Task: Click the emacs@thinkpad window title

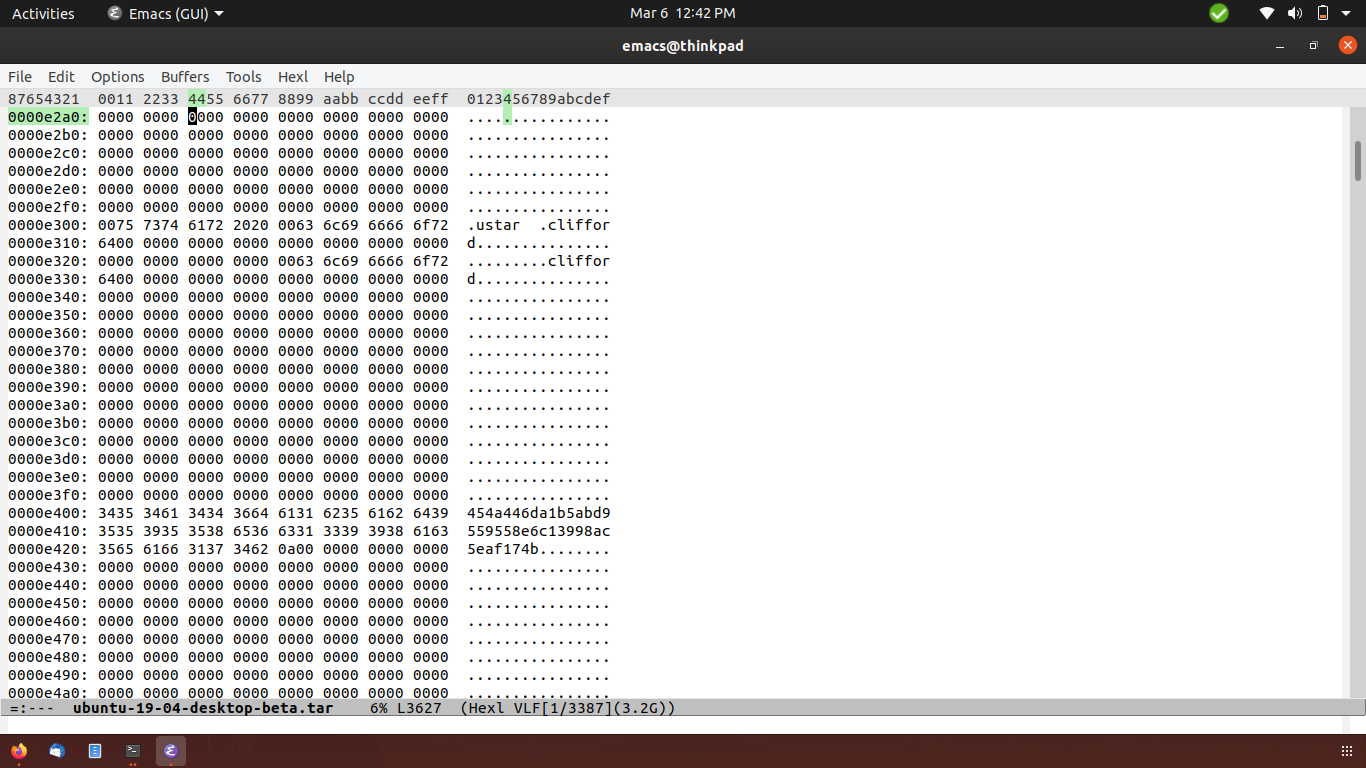Action: (683, 45)
